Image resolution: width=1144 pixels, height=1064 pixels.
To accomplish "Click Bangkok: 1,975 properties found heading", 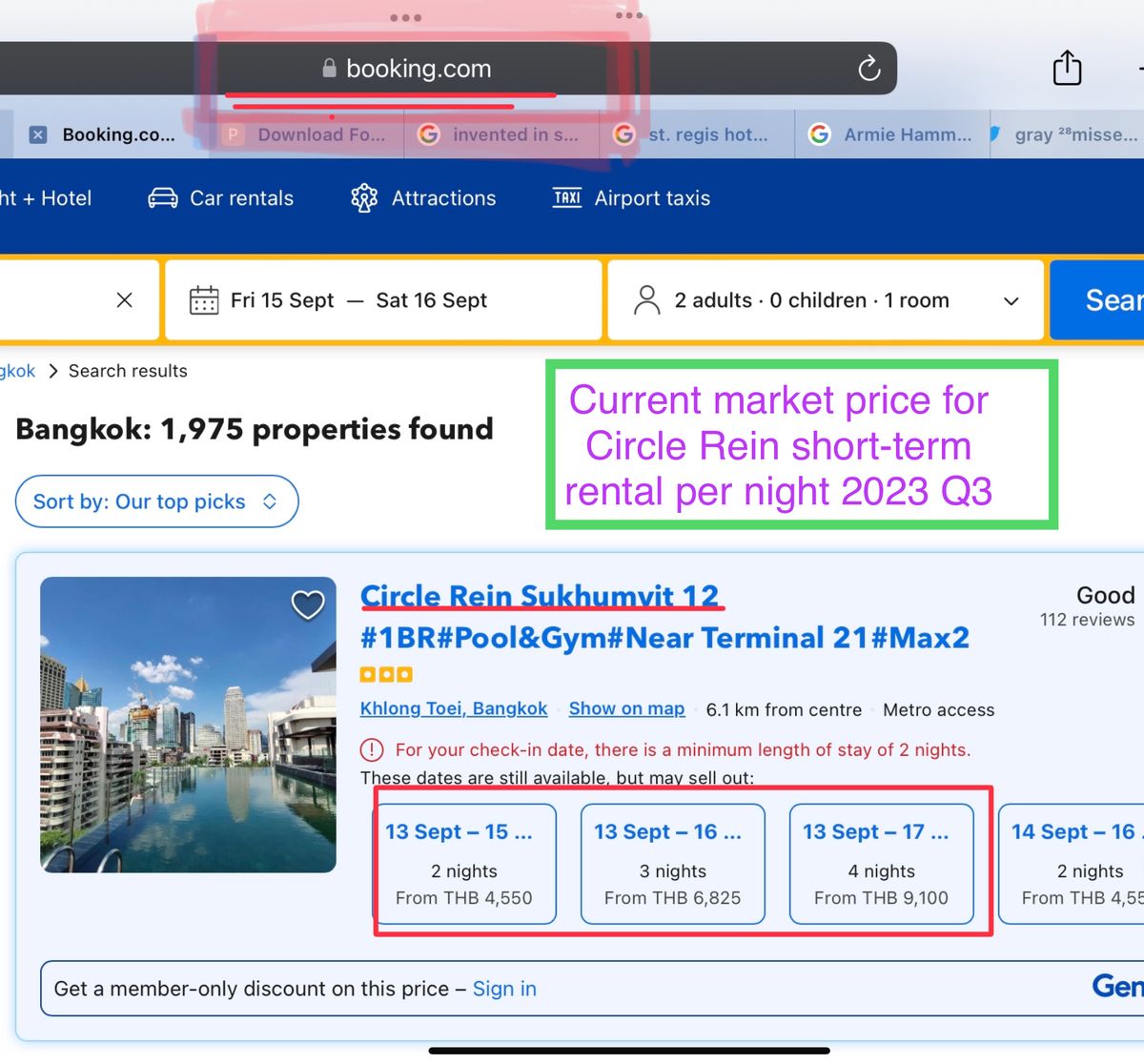I will coord(255,429).
